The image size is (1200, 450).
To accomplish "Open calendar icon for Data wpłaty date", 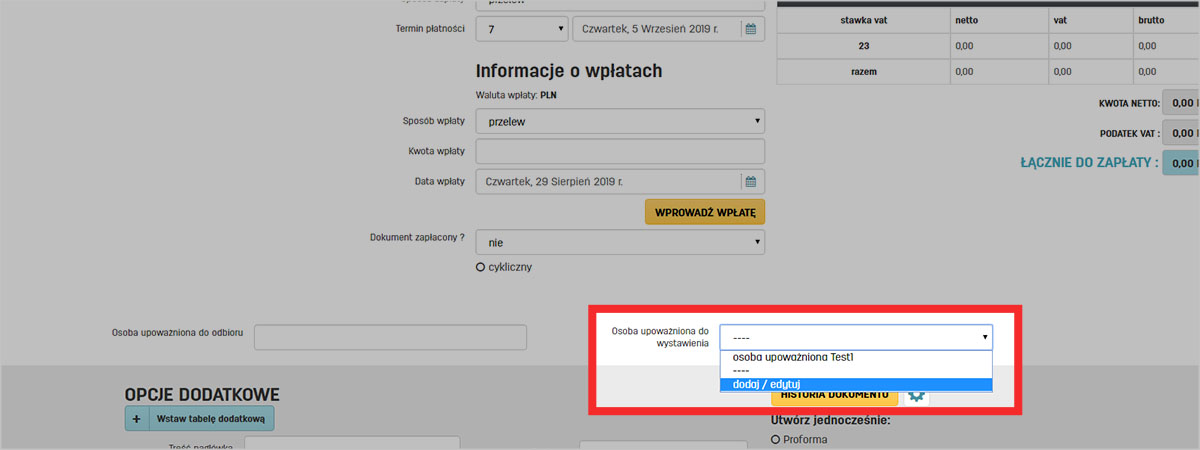I will point(750,181).
